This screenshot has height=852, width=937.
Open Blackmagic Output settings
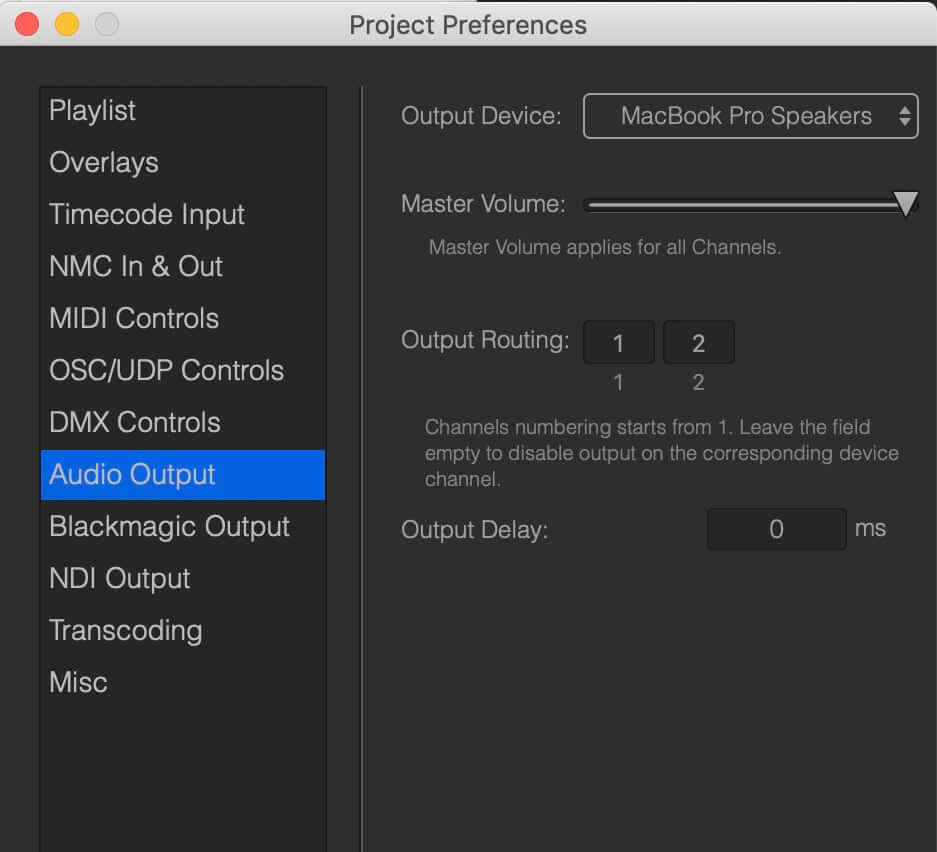click(x=183, y=526)
